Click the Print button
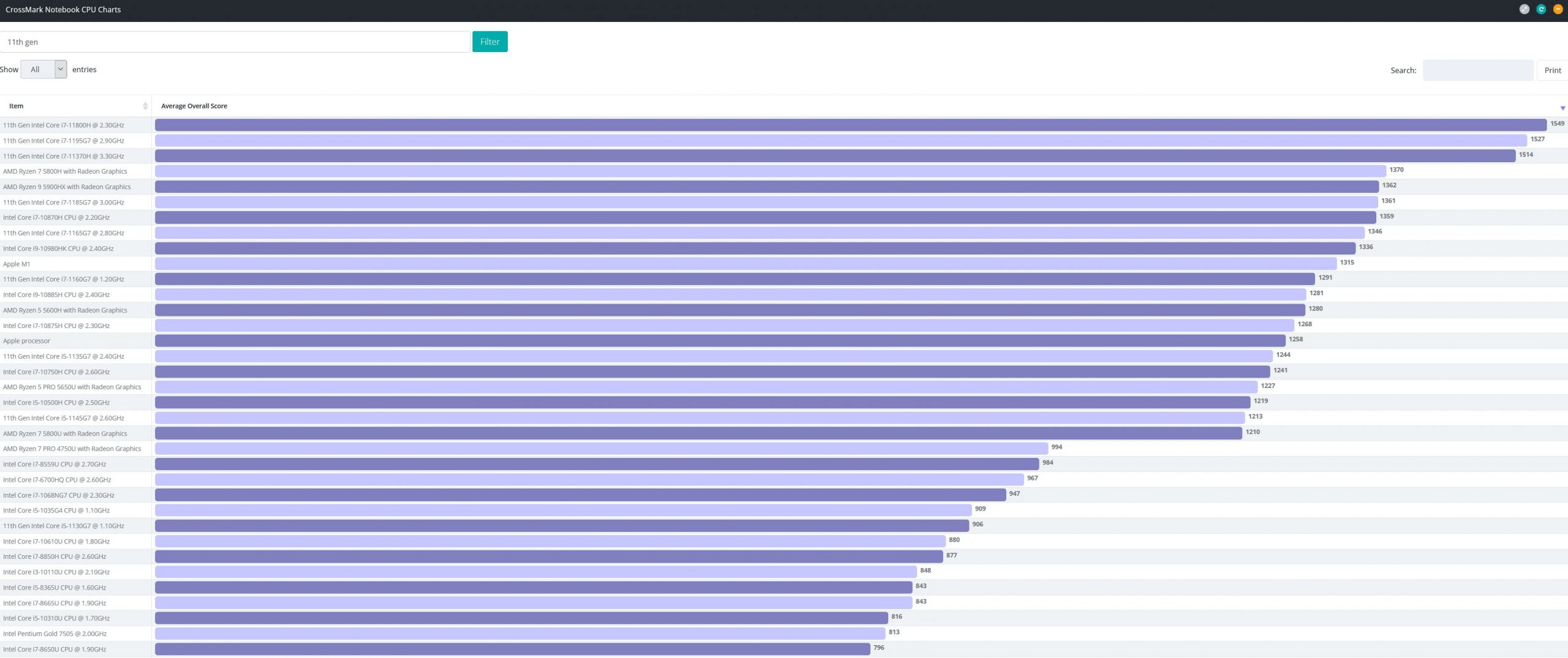Image resolution: width=1568 pixels, height=658 pixels. (x=1553, y=70)
